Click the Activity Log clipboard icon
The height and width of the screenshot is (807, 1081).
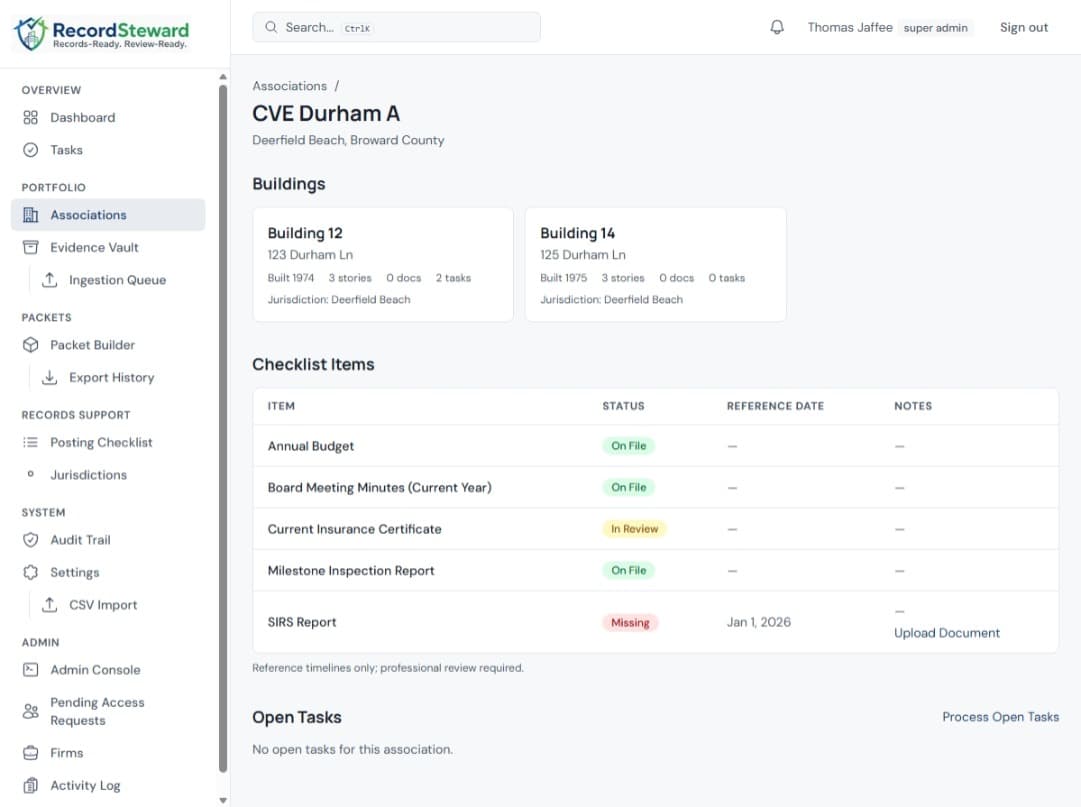[30, 786]
